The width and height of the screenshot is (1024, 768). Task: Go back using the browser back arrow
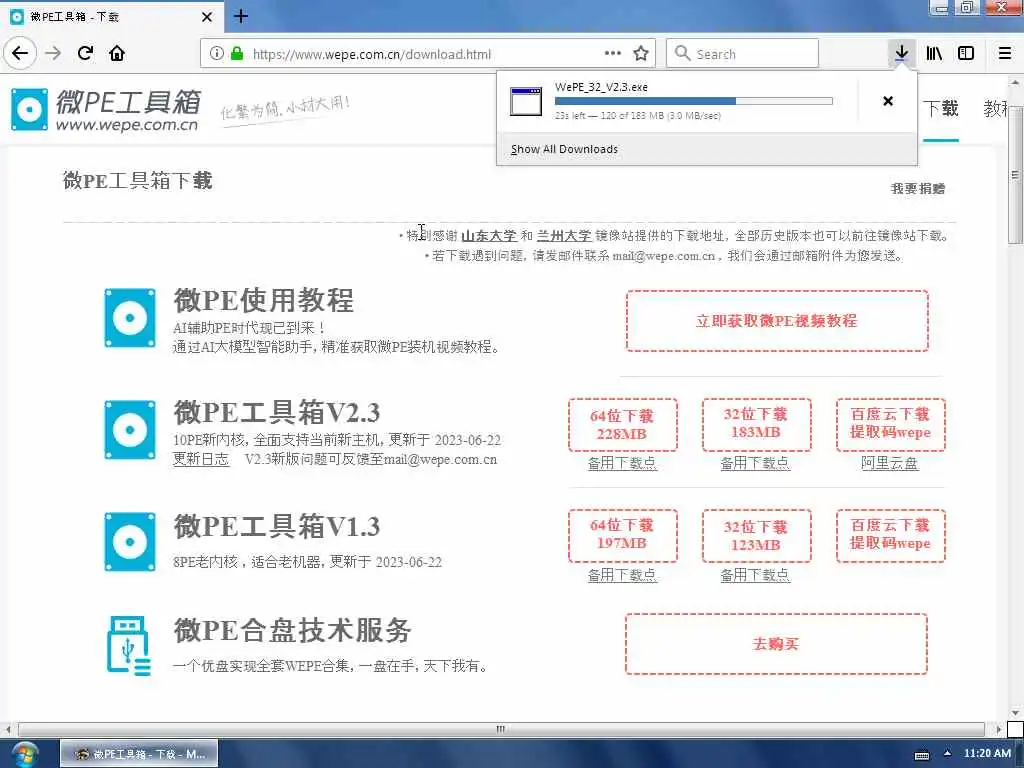(20, 53)
